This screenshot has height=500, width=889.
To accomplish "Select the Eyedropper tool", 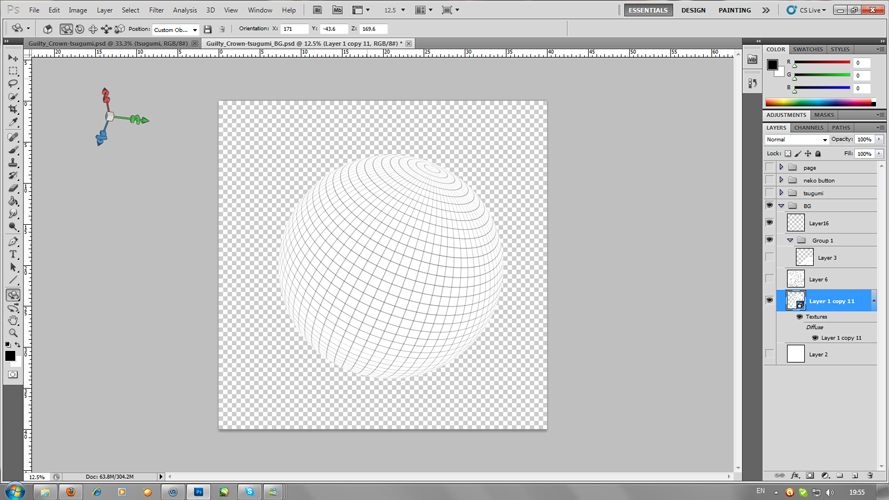I will point(13,122).
